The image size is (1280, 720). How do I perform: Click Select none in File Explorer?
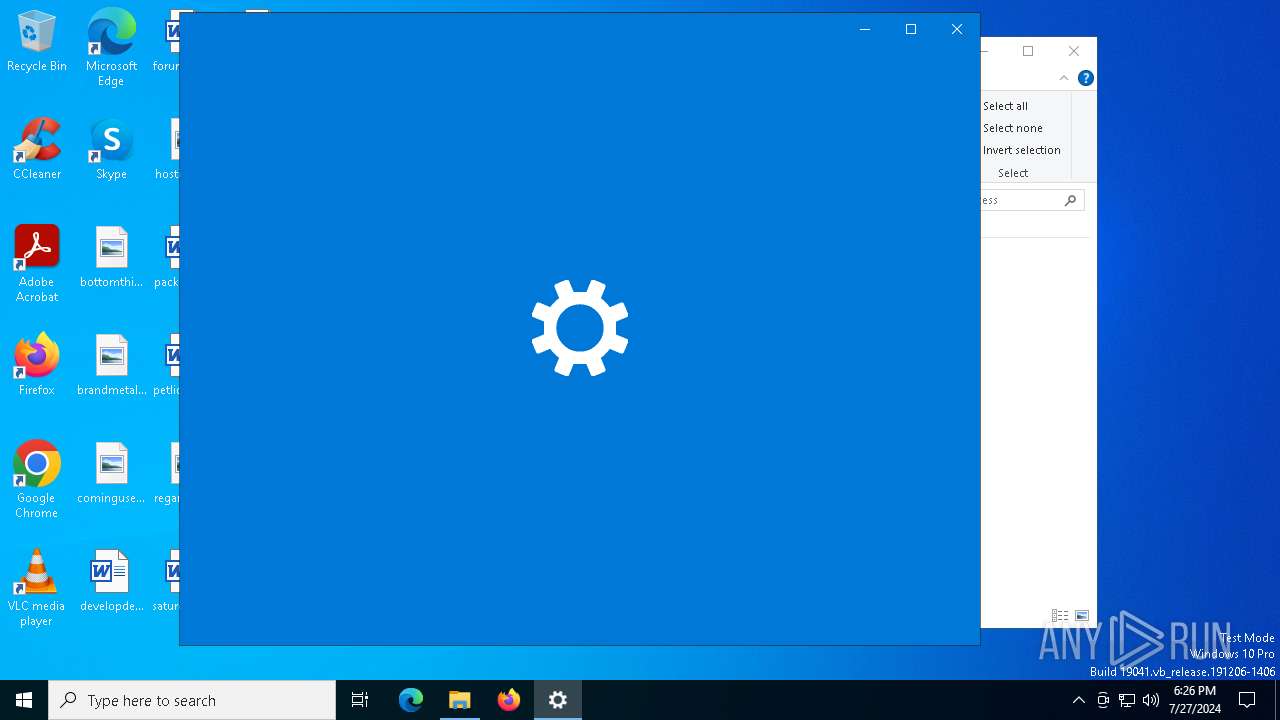pos(1012,128)
